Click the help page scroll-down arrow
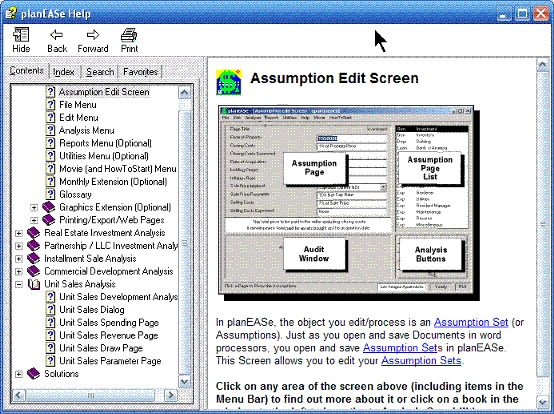 point(542,402)
